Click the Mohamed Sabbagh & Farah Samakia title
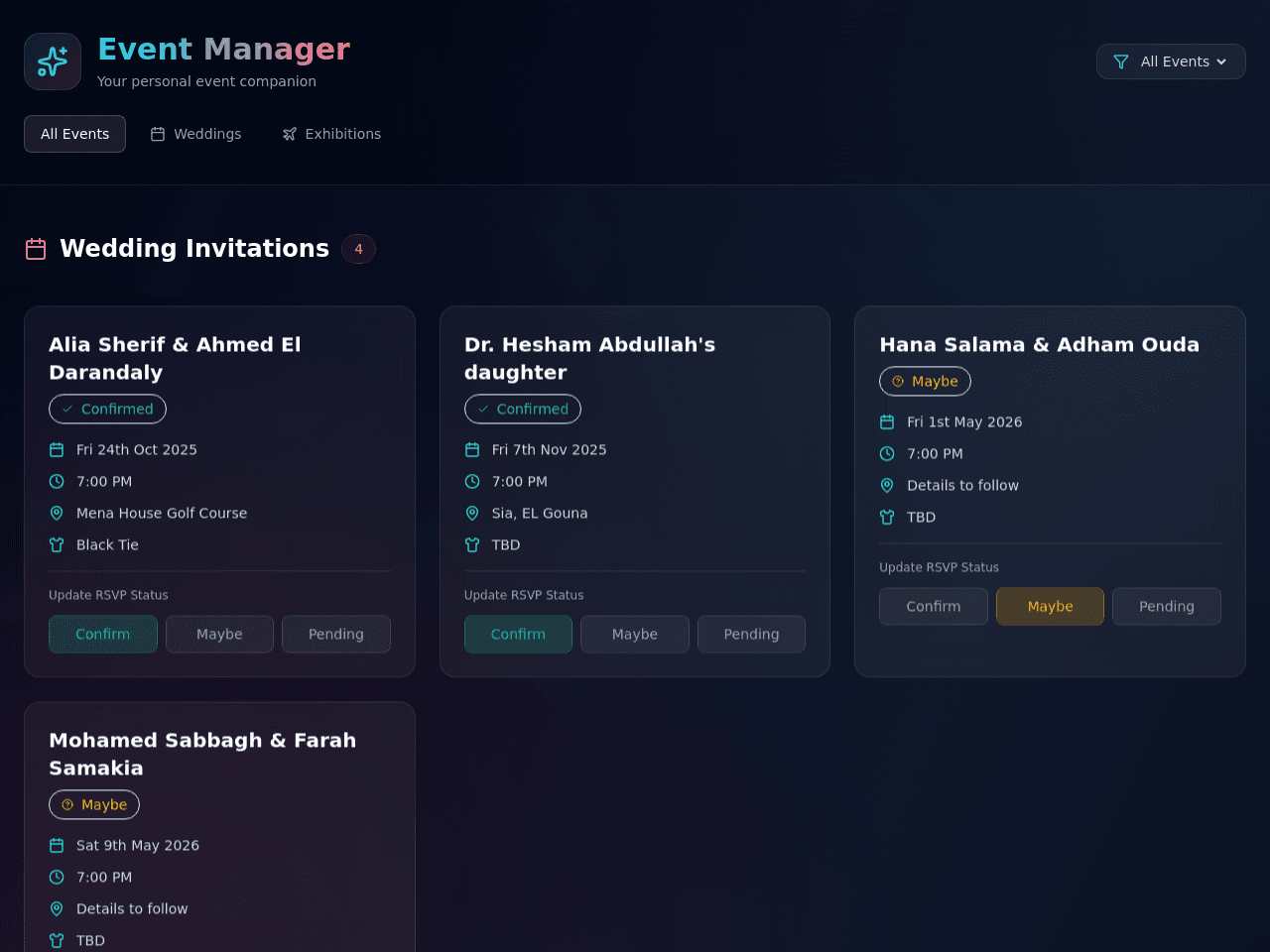Image resolution: width=1270 pixels, height=952 pixels. (202, 754)
